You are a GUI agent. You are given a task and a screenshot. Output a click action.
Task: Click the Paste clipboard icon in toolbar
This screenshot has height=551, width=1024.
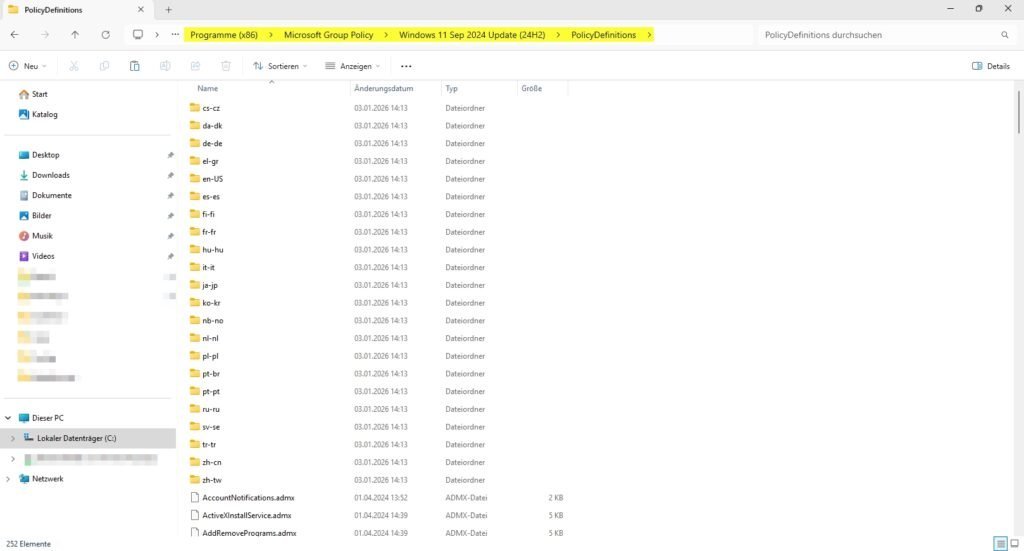click(x=135, y=66)
